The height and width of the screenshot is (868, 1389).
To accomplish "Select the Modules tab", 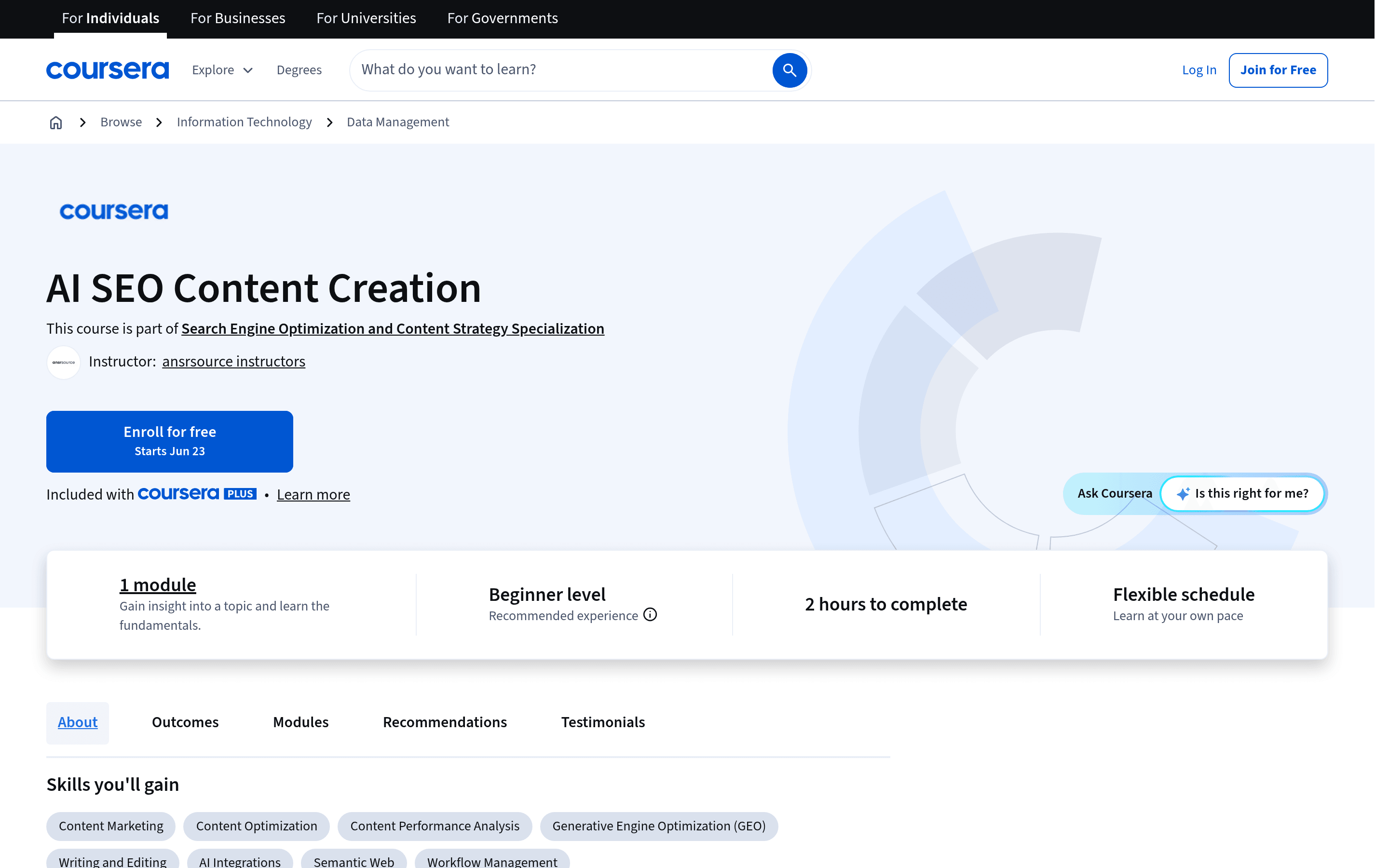I will pos(301,723).
